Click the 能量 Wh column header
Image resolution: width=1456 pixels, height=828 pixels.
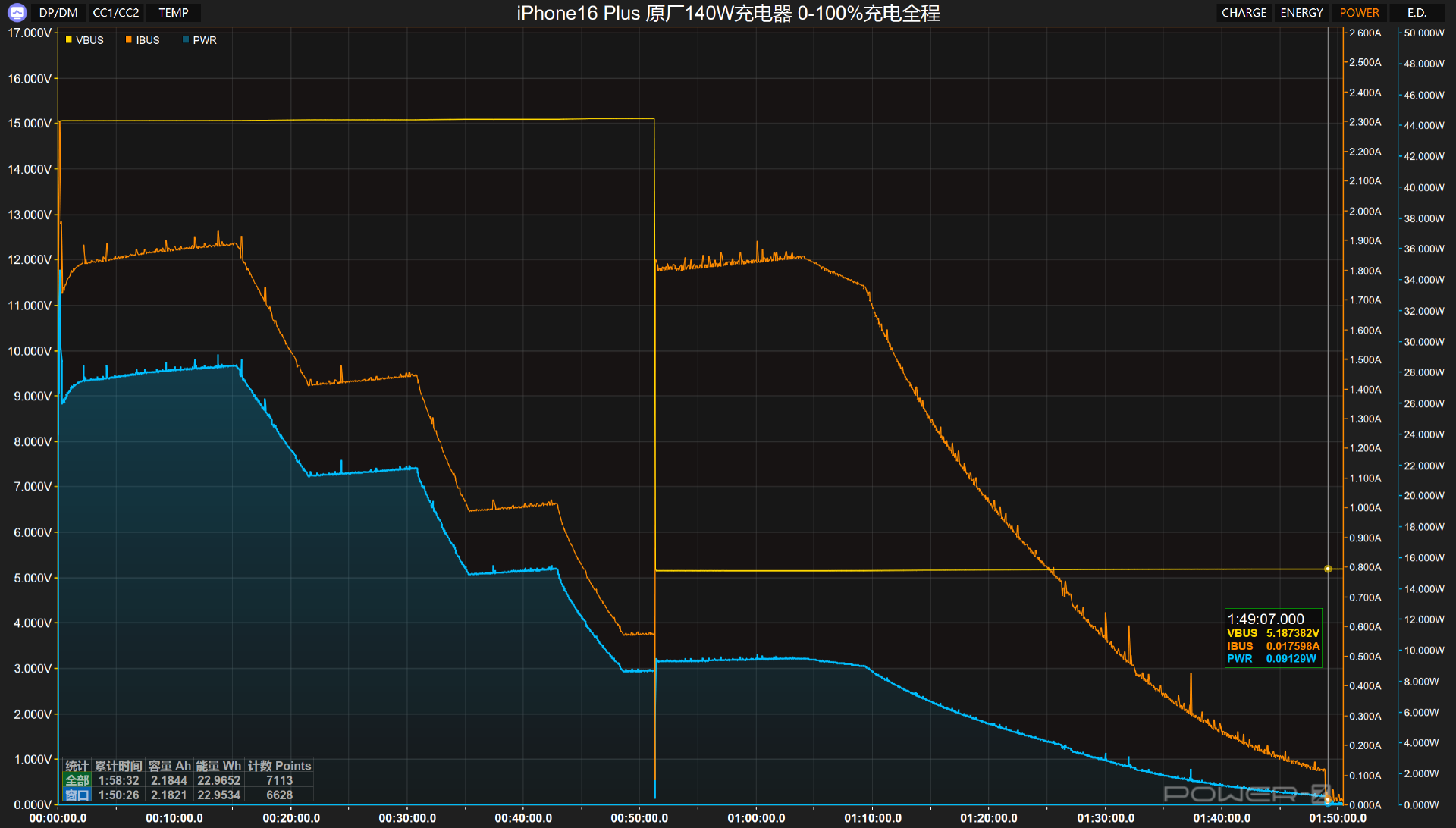219,766
